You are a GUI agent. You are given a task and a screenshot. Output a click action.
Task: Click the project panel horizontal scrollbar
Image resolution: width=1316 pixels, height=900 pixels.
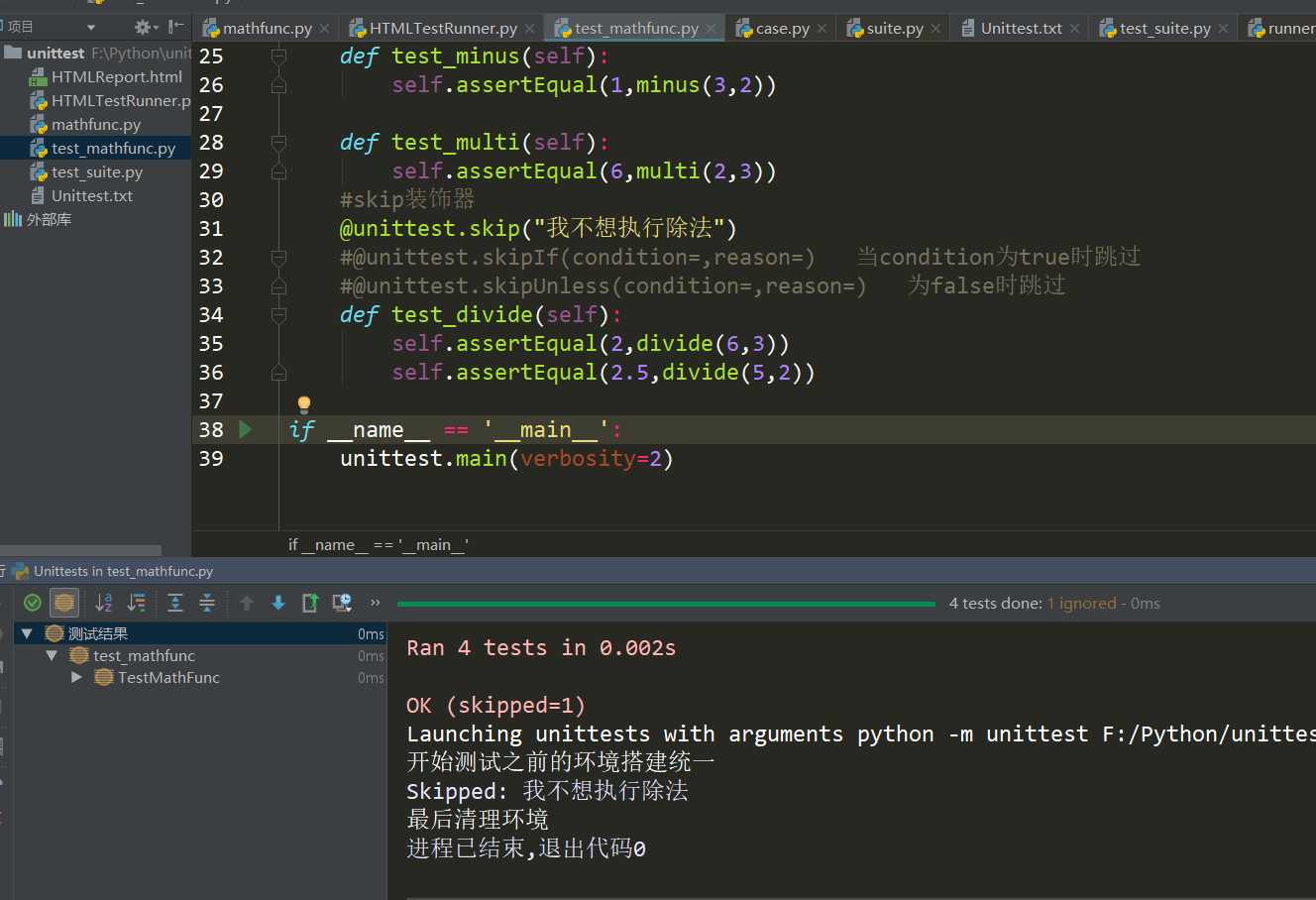[x=80, y=550]
